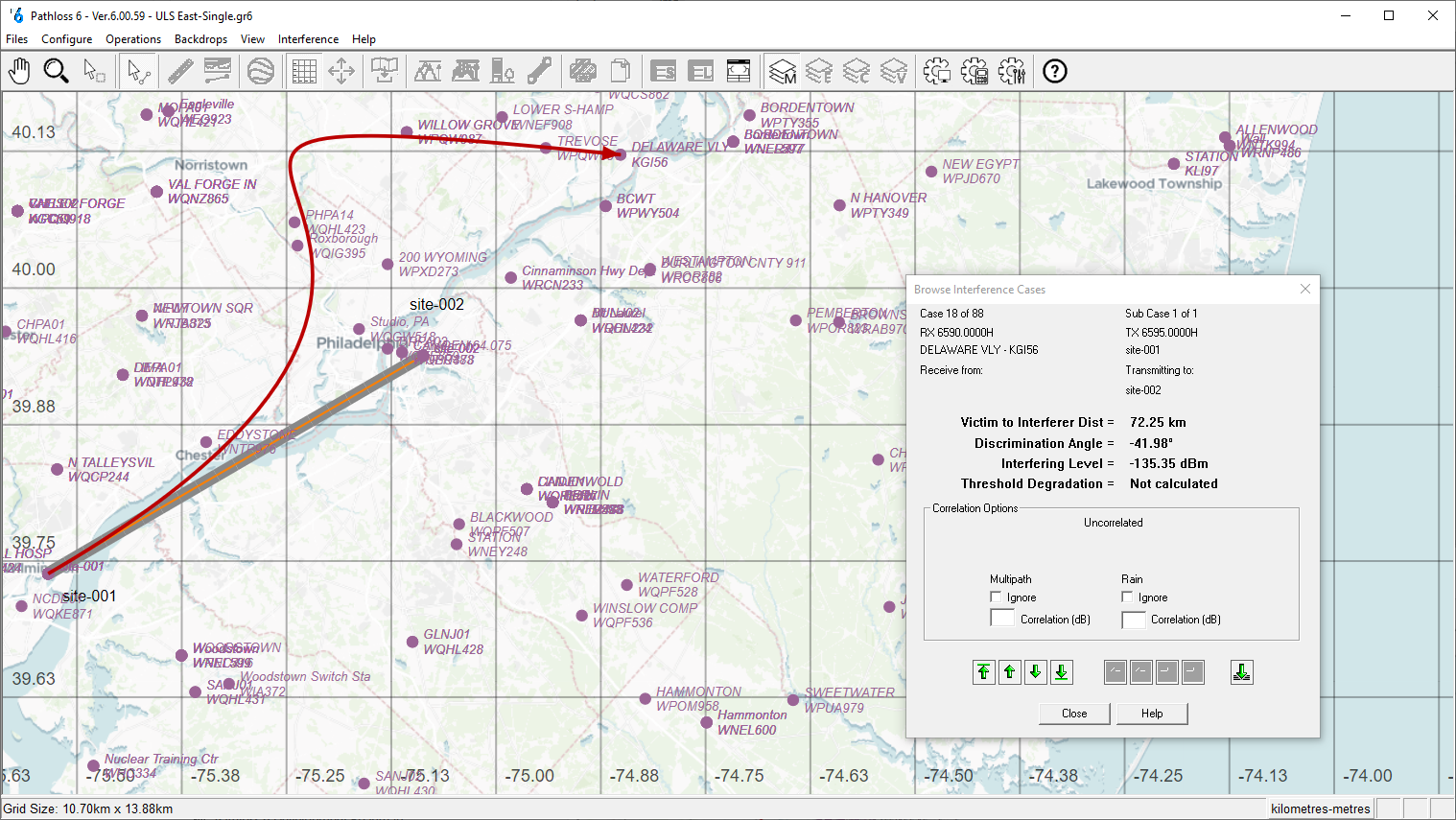The height and width of the screenshot is (820, 1456).
Task: Click the globe backdrop icon
Action: coord(260,71)
